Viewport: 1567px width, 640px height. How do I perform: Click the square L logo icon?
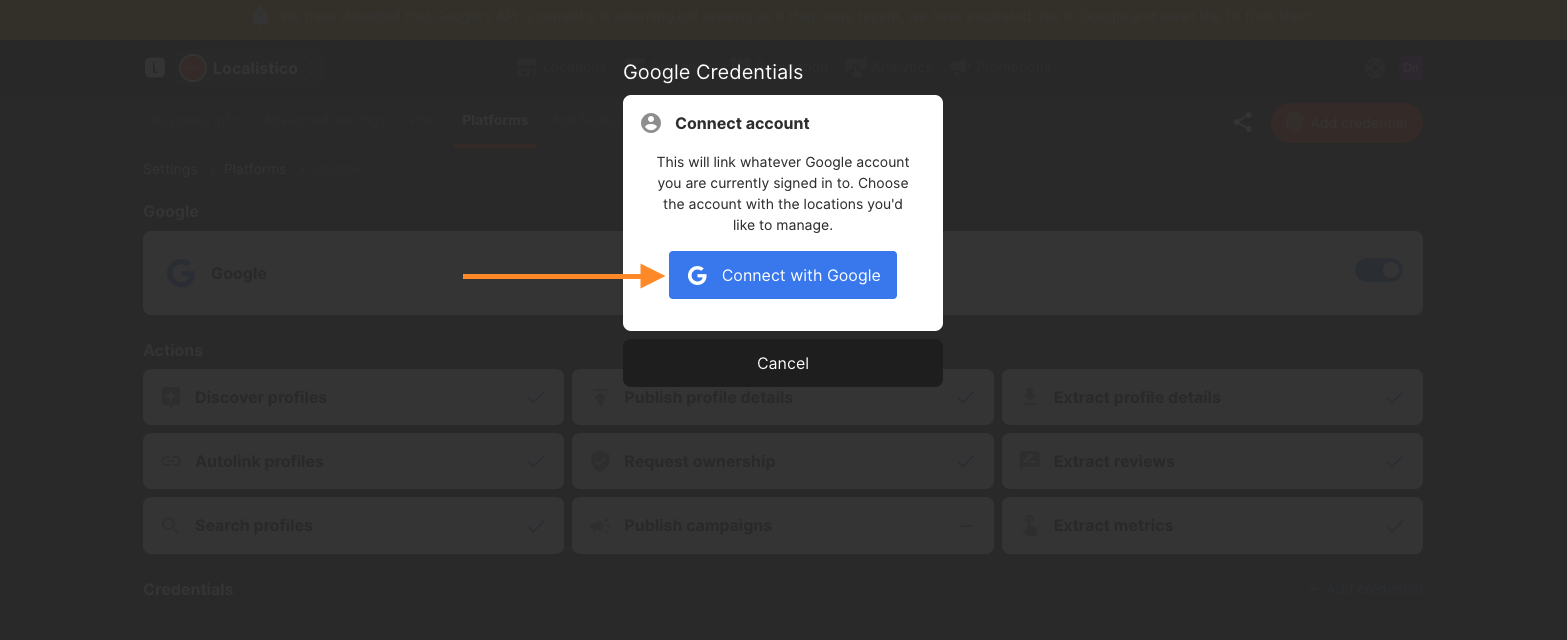(x=154, y=68)
